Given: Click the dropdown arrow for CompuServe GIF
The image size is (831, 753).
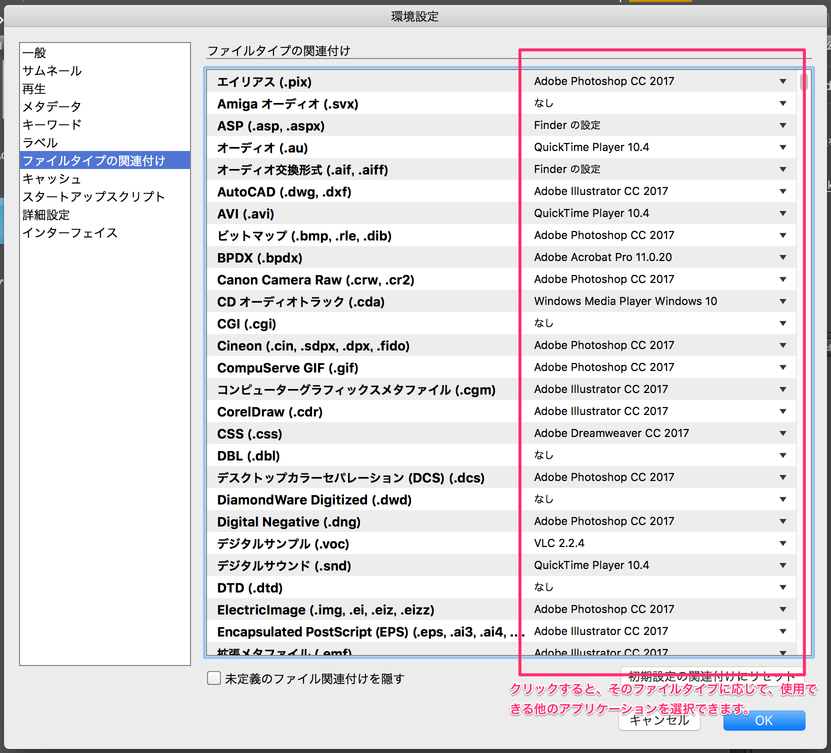Looking at the screenshot, I should pyautogui.click(x=783, y=367).
